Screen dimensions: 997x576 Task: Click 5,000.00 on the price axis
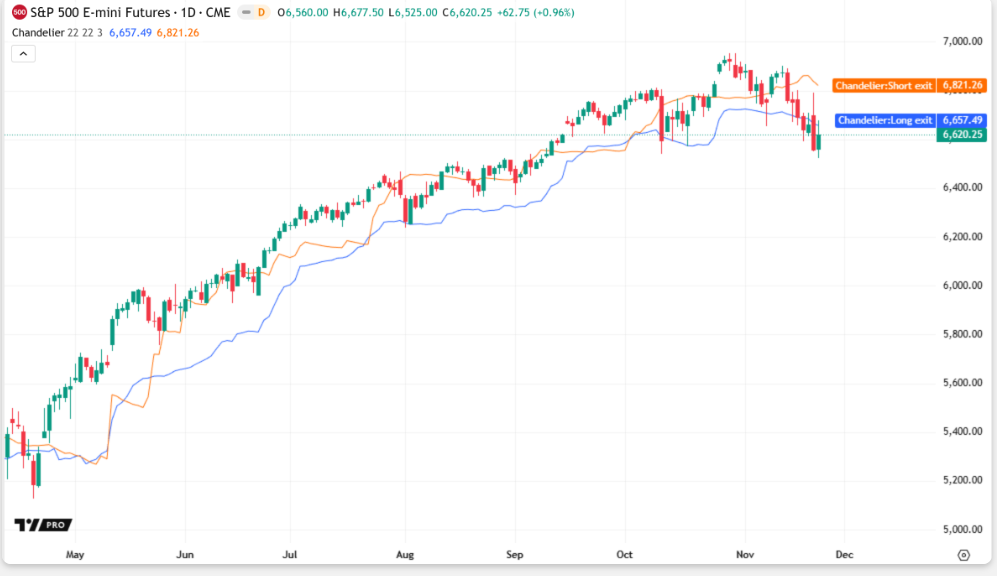(963, 529)
